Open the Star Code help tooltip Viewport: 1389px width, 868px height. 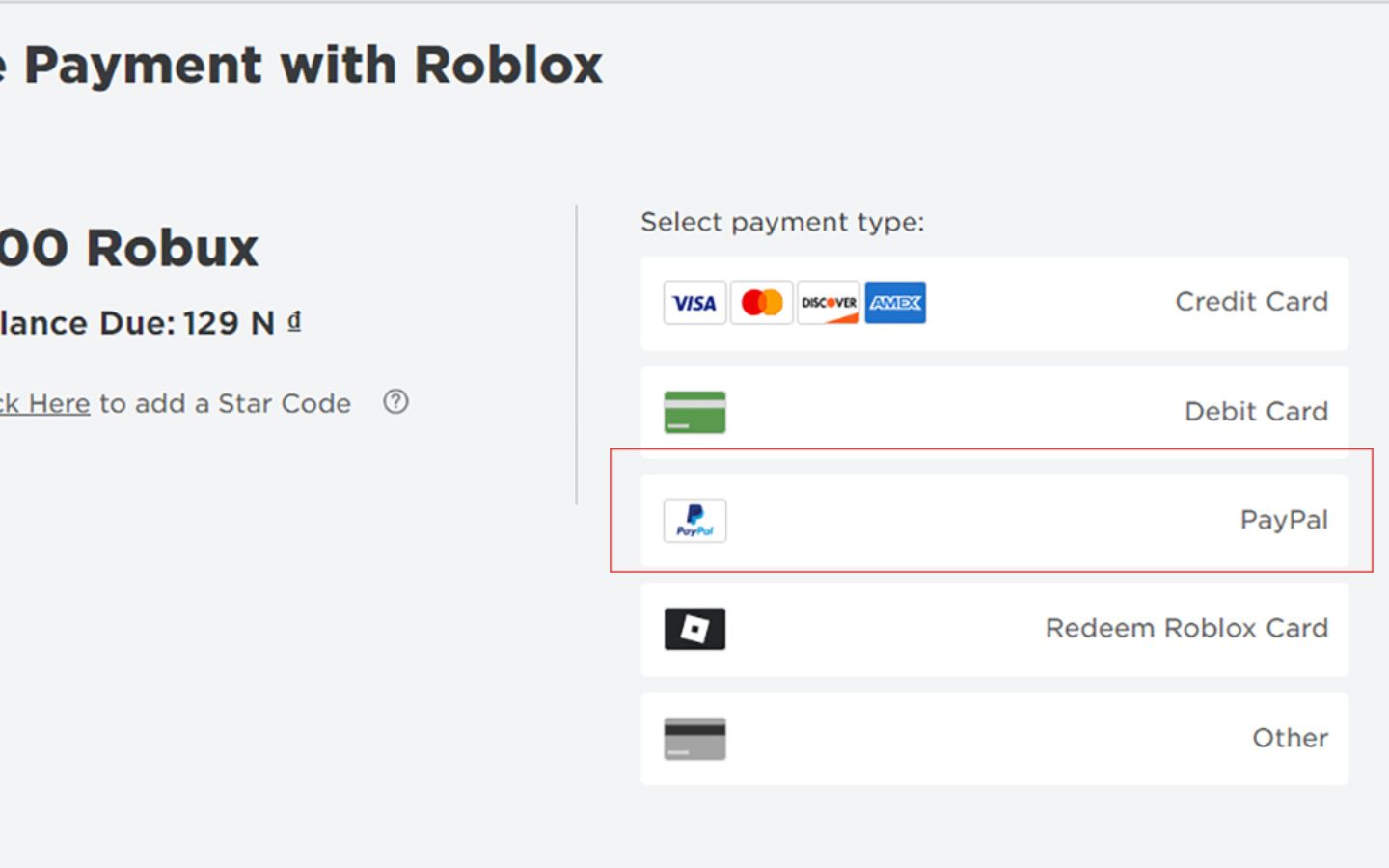pos(395,403)
